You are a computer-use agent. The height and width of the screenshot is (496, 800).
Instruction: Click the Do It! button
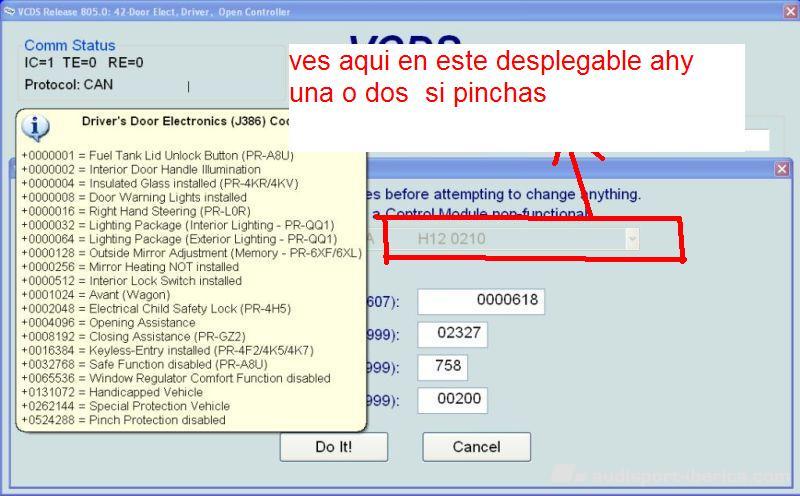(x=334, y=447)
